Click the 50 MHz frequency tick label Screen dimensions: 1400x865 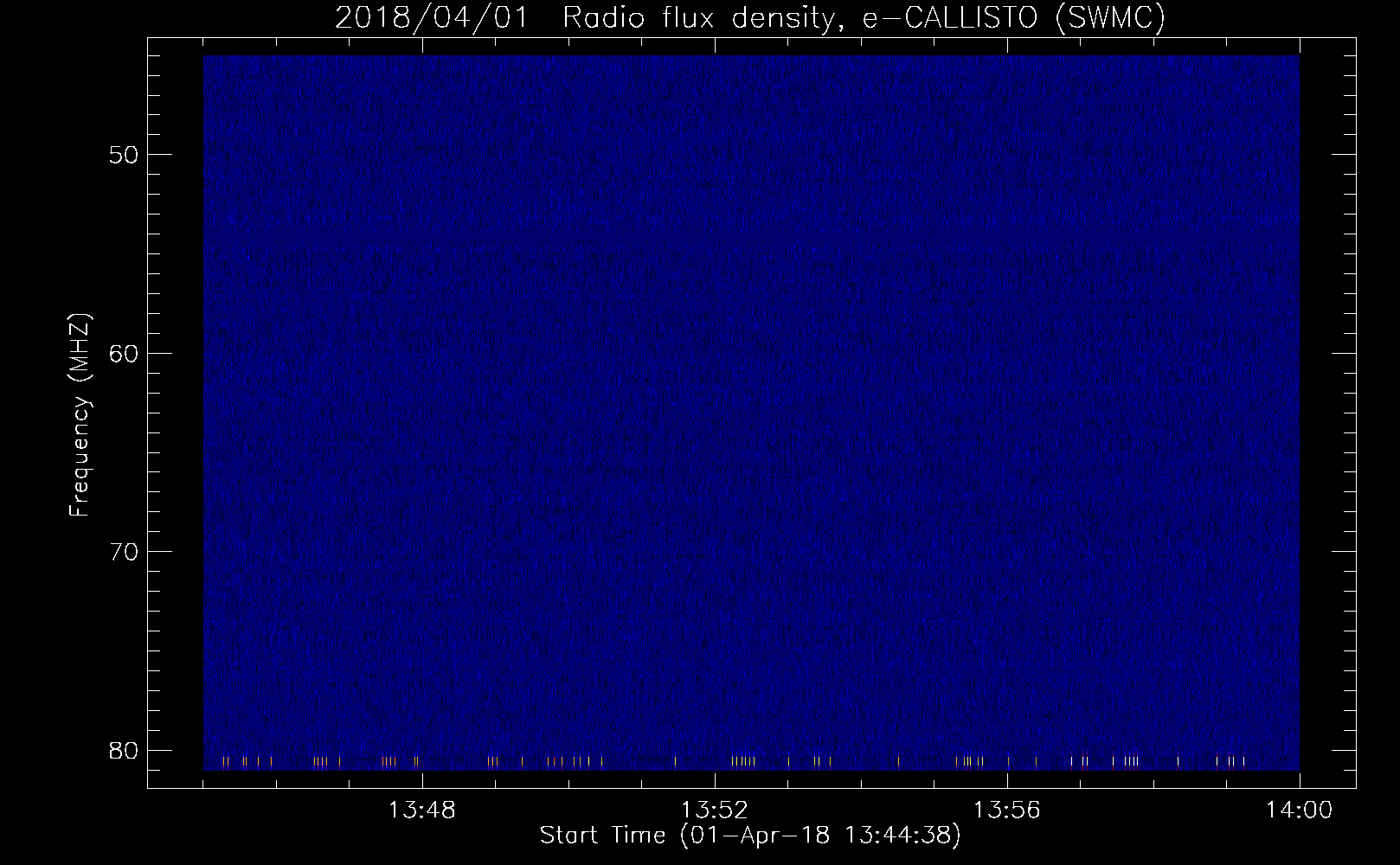[x=124, y=156]
